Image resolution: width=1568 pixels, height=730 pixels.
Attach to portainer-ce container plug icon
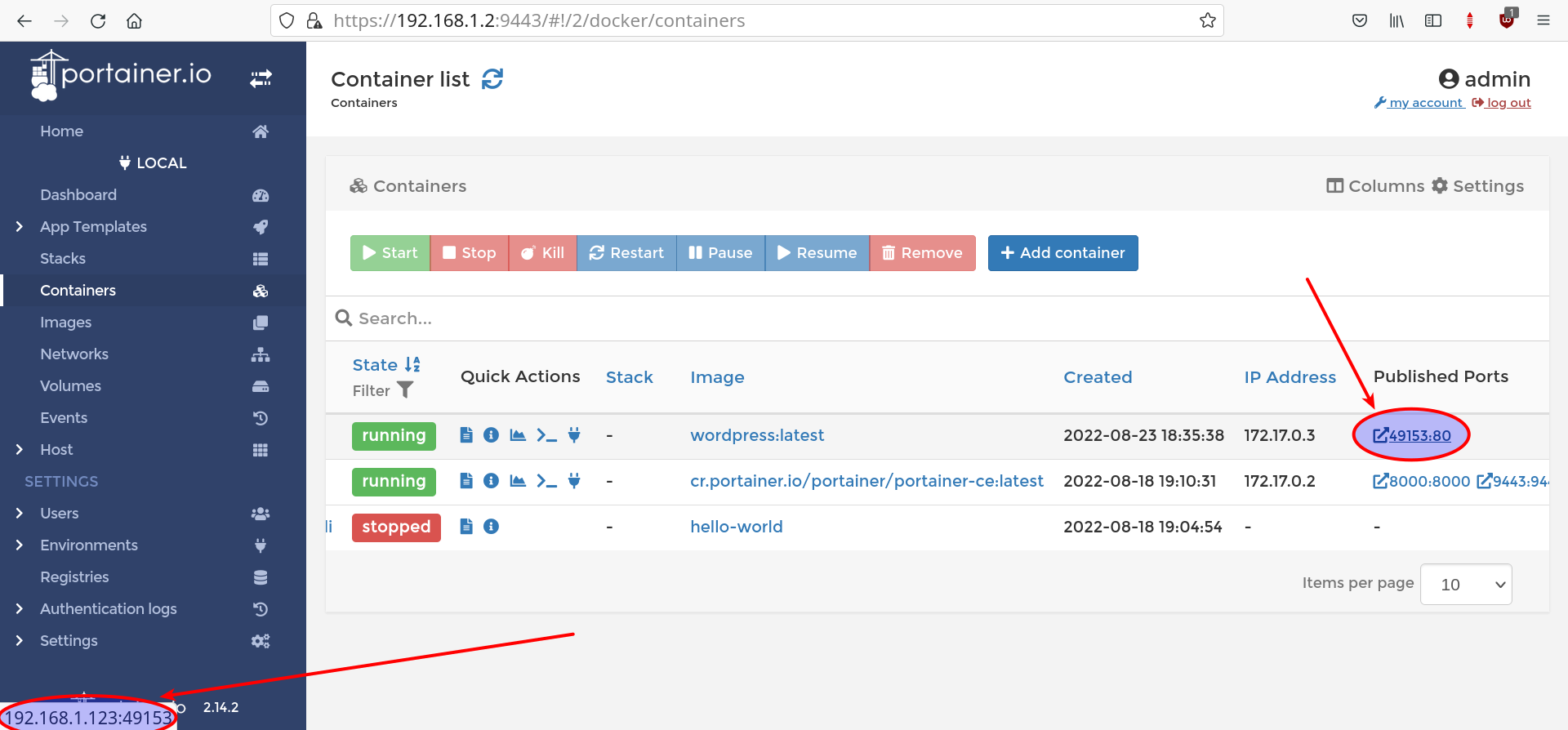coord(574,481)
